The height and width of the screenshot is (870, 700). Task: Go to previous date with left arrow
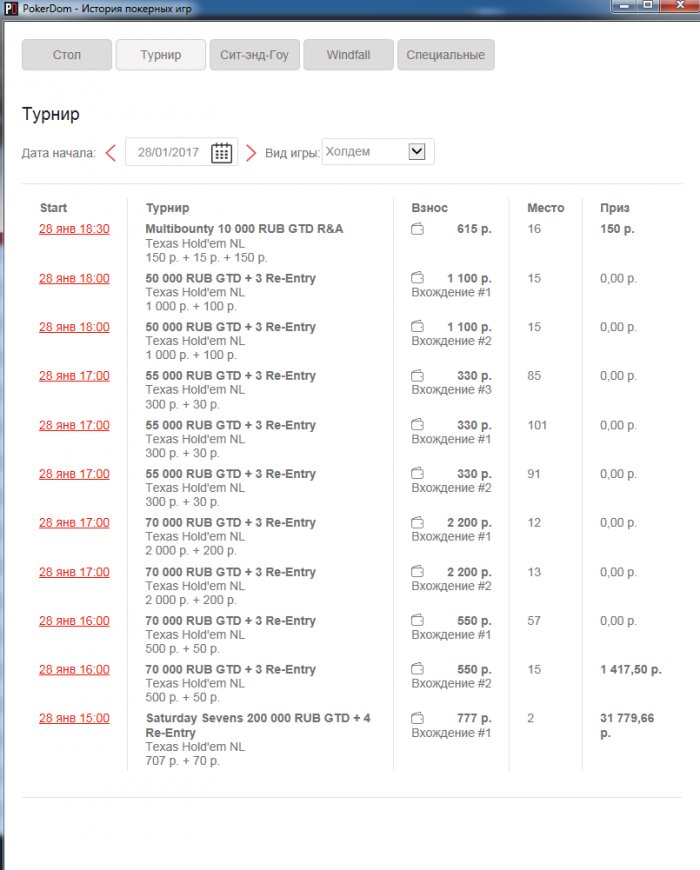click(x=110, y=153)
